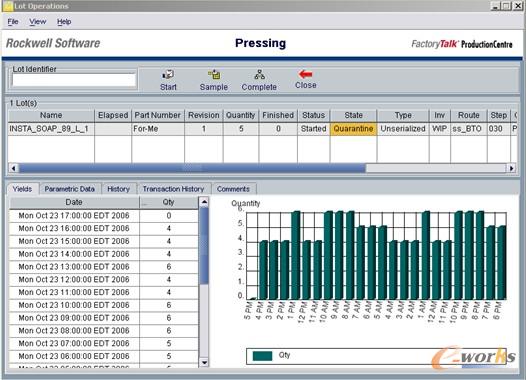
Task: Click the Start lot icon
Action: tap(168, 74)
